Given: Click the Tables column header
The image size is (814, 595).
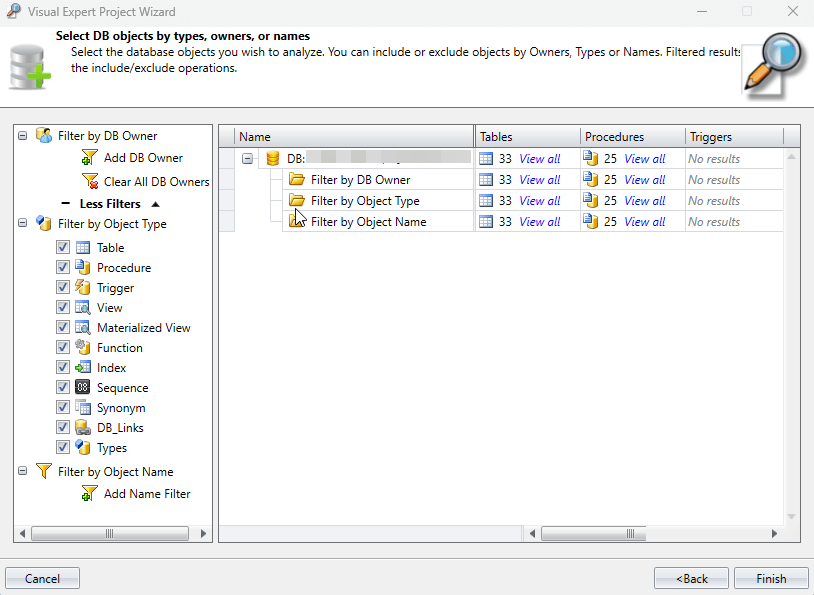Looking at the screenshot, I should pos(527,137).
